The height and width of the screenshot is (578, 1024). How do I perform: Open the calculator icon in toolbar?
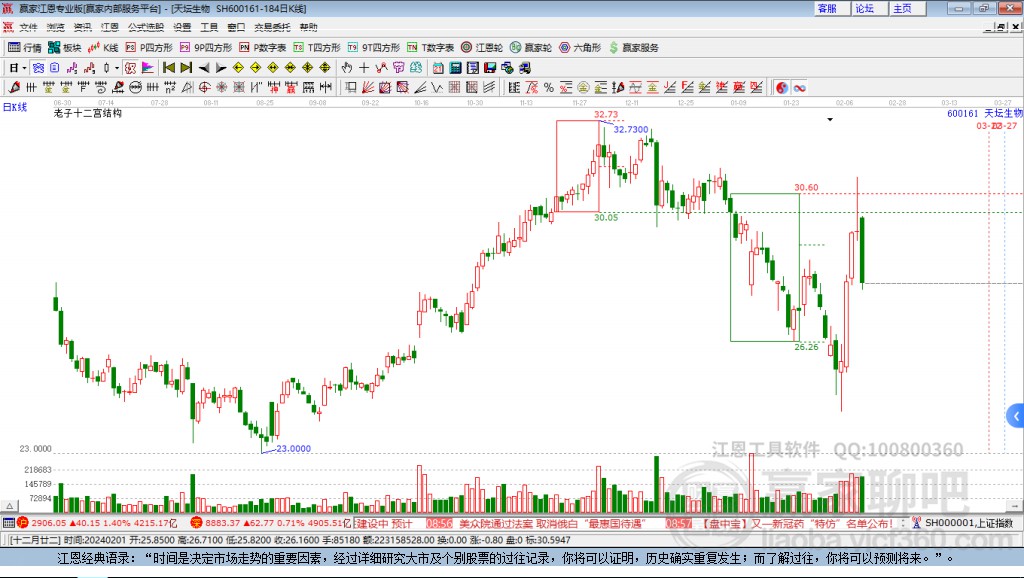[x=455, y=68]
